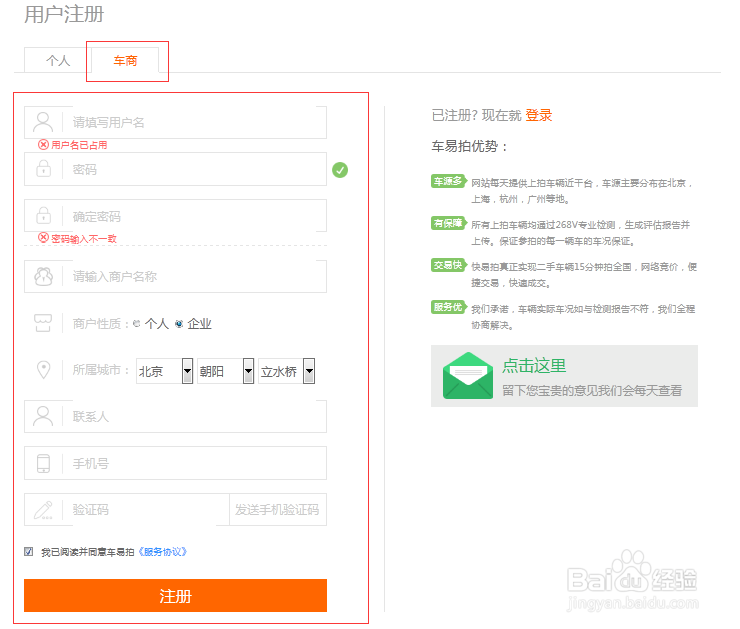This screenshot has width=740, height=629.
Task: Click the pencil icon beside 验证码 field
Action: 43,510
